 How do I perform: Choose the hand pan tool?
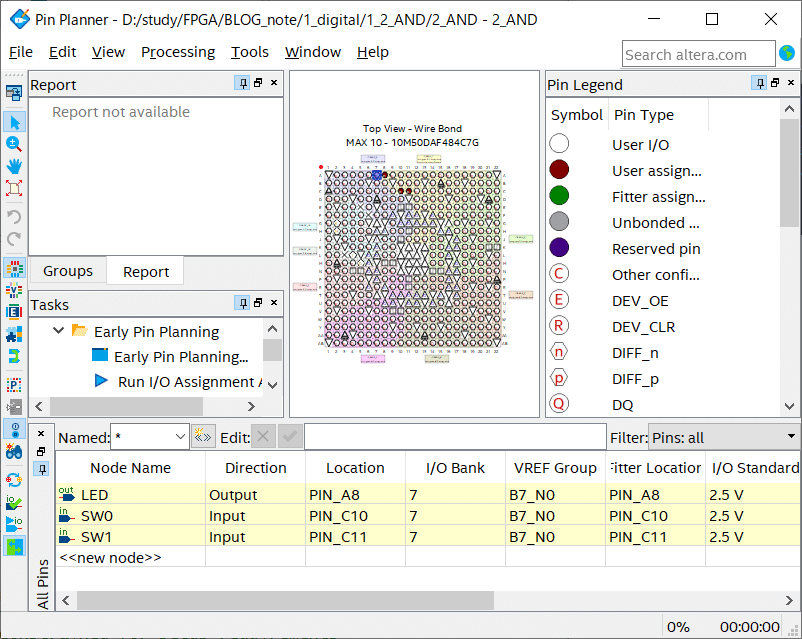coord(14,166)
